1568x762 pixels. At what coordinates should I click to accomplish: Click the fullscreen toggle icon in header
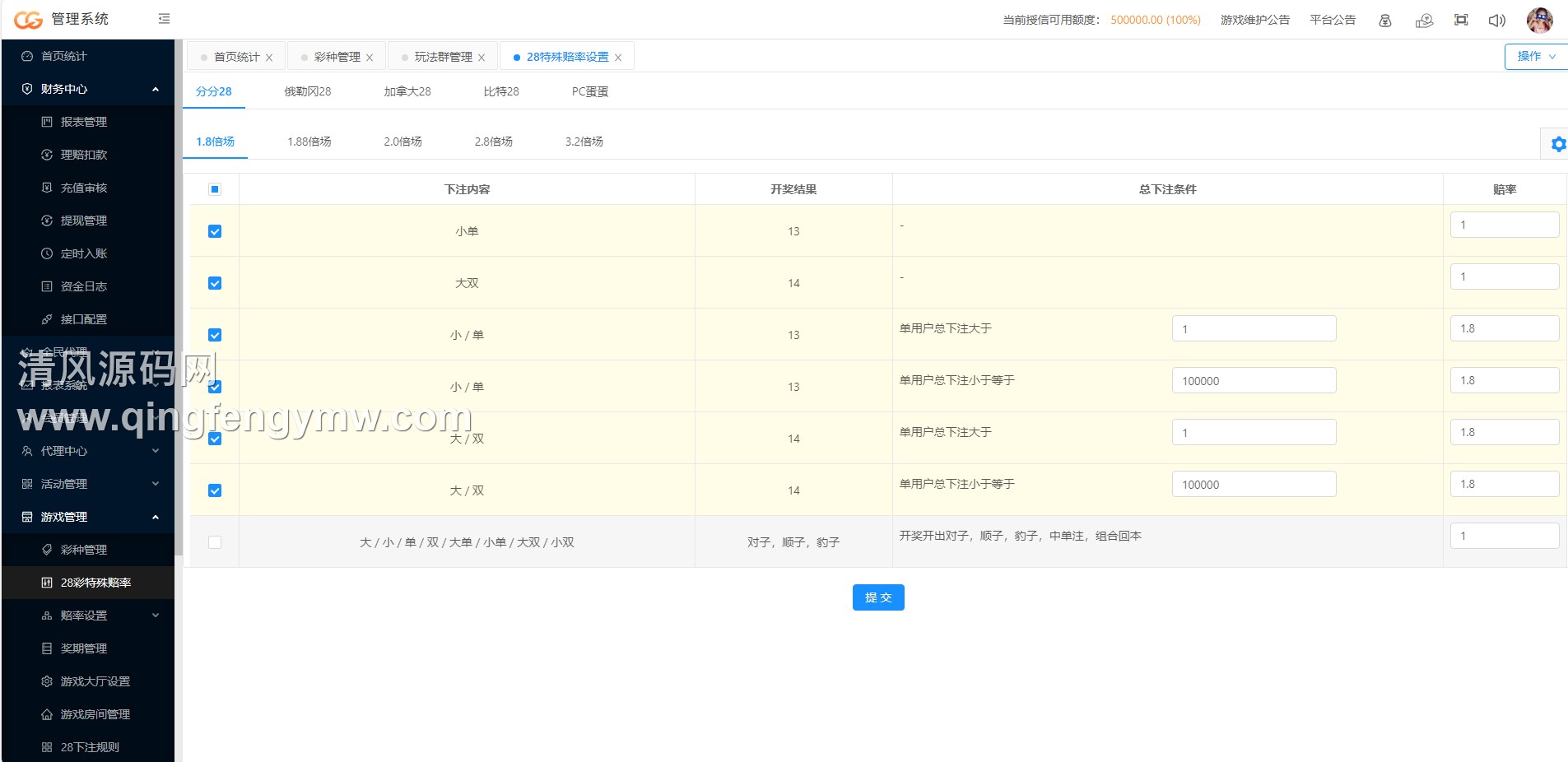[x=1461, y=20]
